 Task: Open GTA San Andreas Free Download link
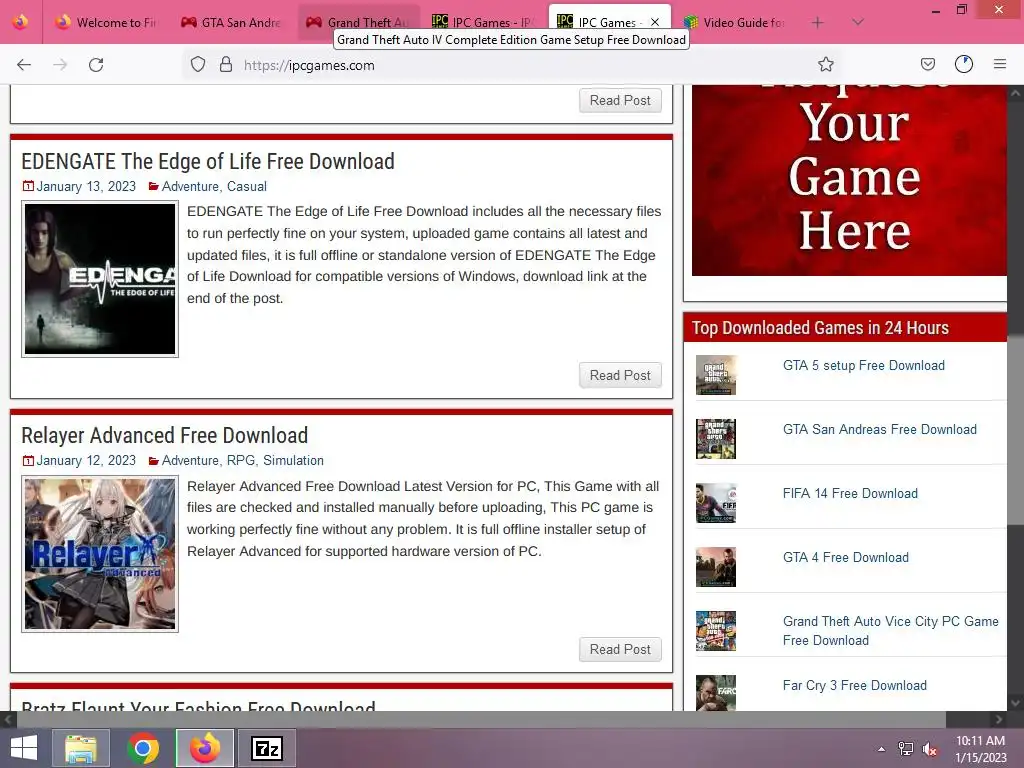880,430
